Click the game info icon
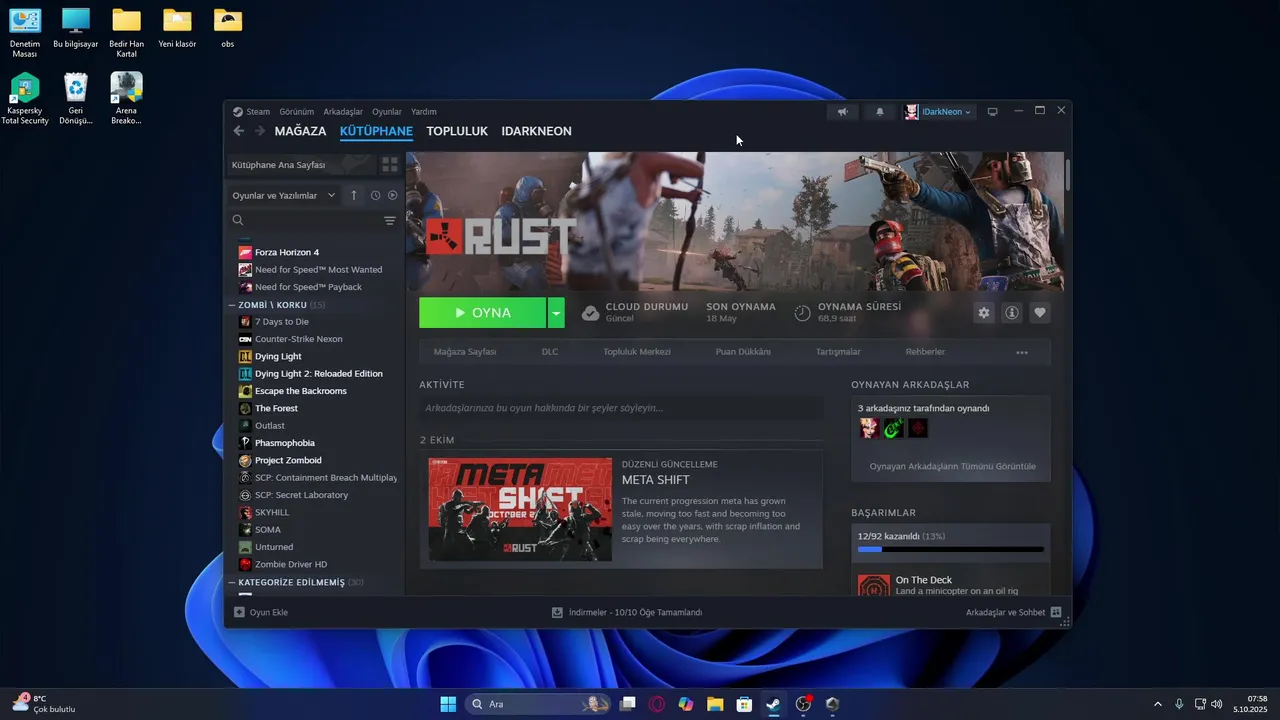The image size is (1280, 720). pos(1012,313)
